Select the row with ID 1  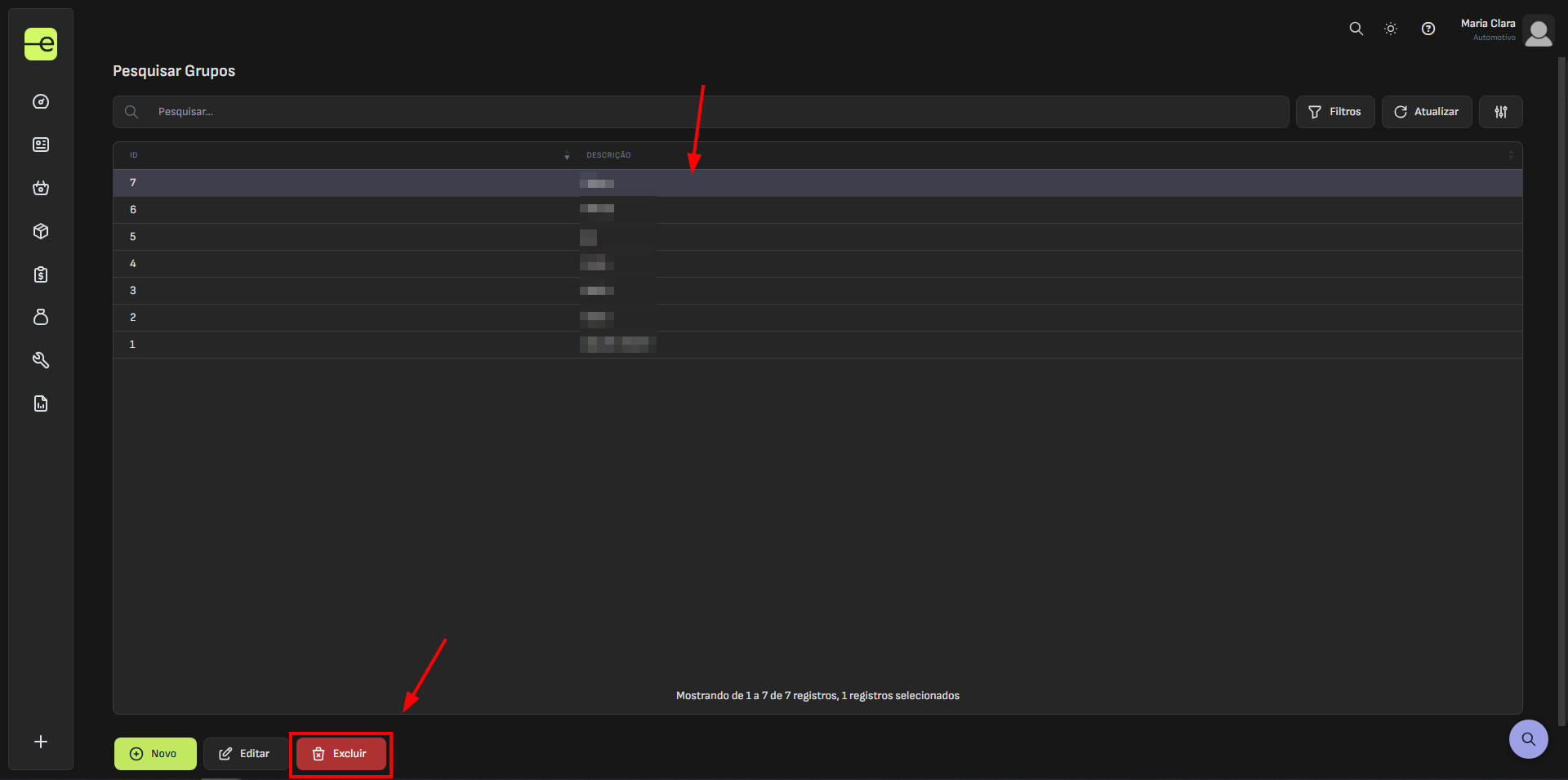pos(817,345)
